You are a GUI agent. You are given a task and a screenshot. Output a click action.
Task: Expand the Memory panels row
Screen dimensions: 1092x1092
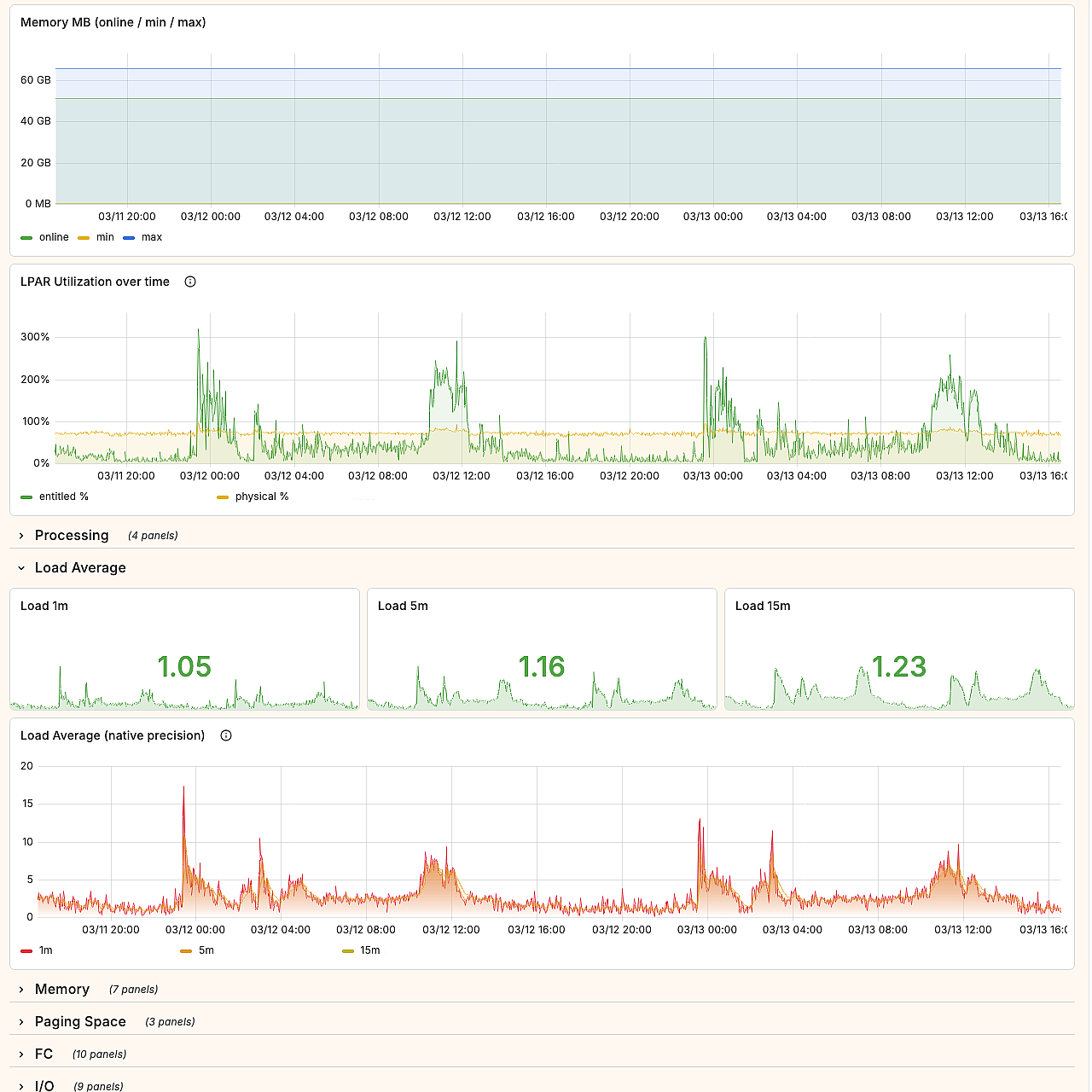(22, 990)
